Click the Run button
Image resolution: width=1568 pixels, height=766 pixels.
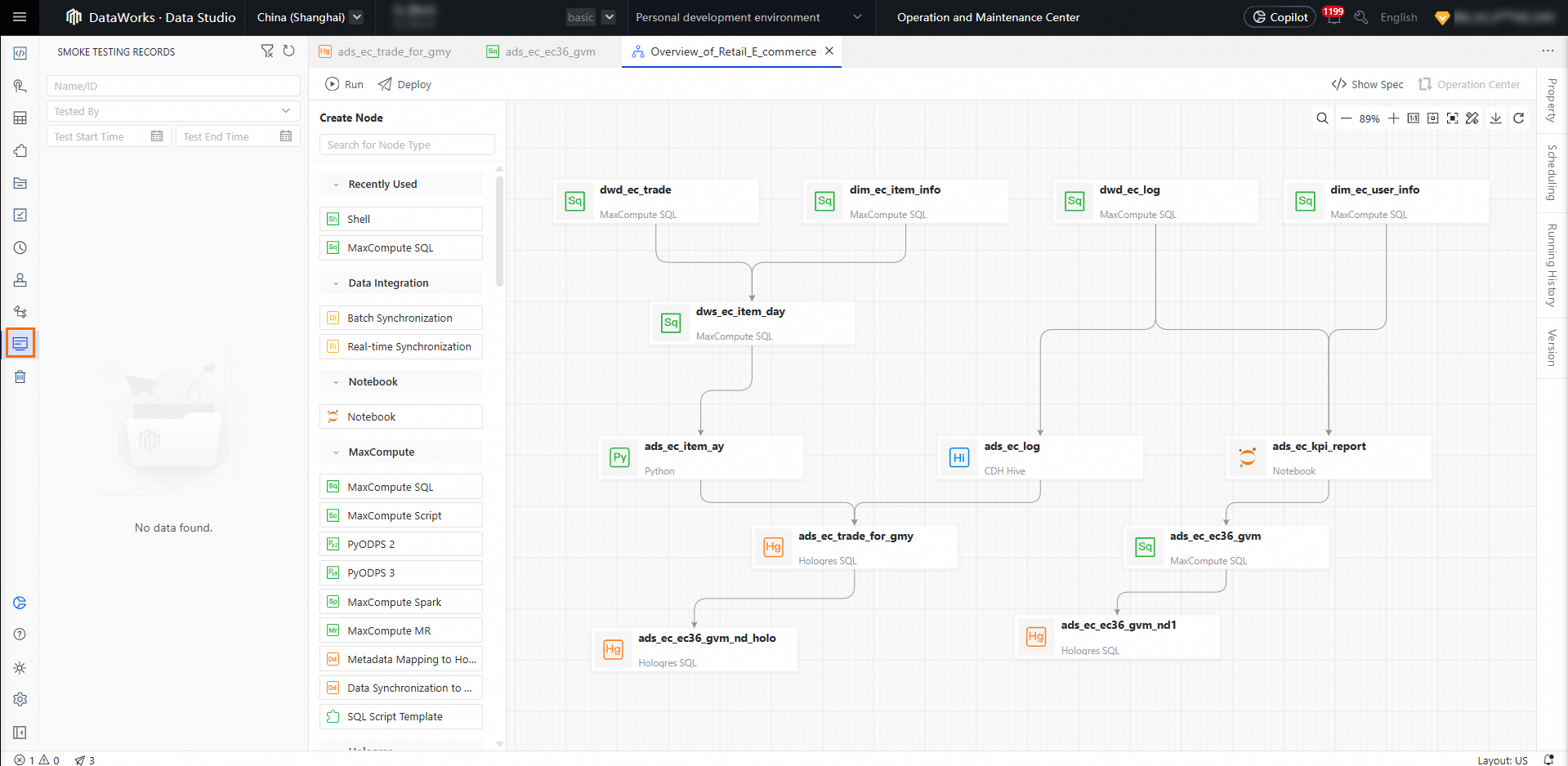344,84
